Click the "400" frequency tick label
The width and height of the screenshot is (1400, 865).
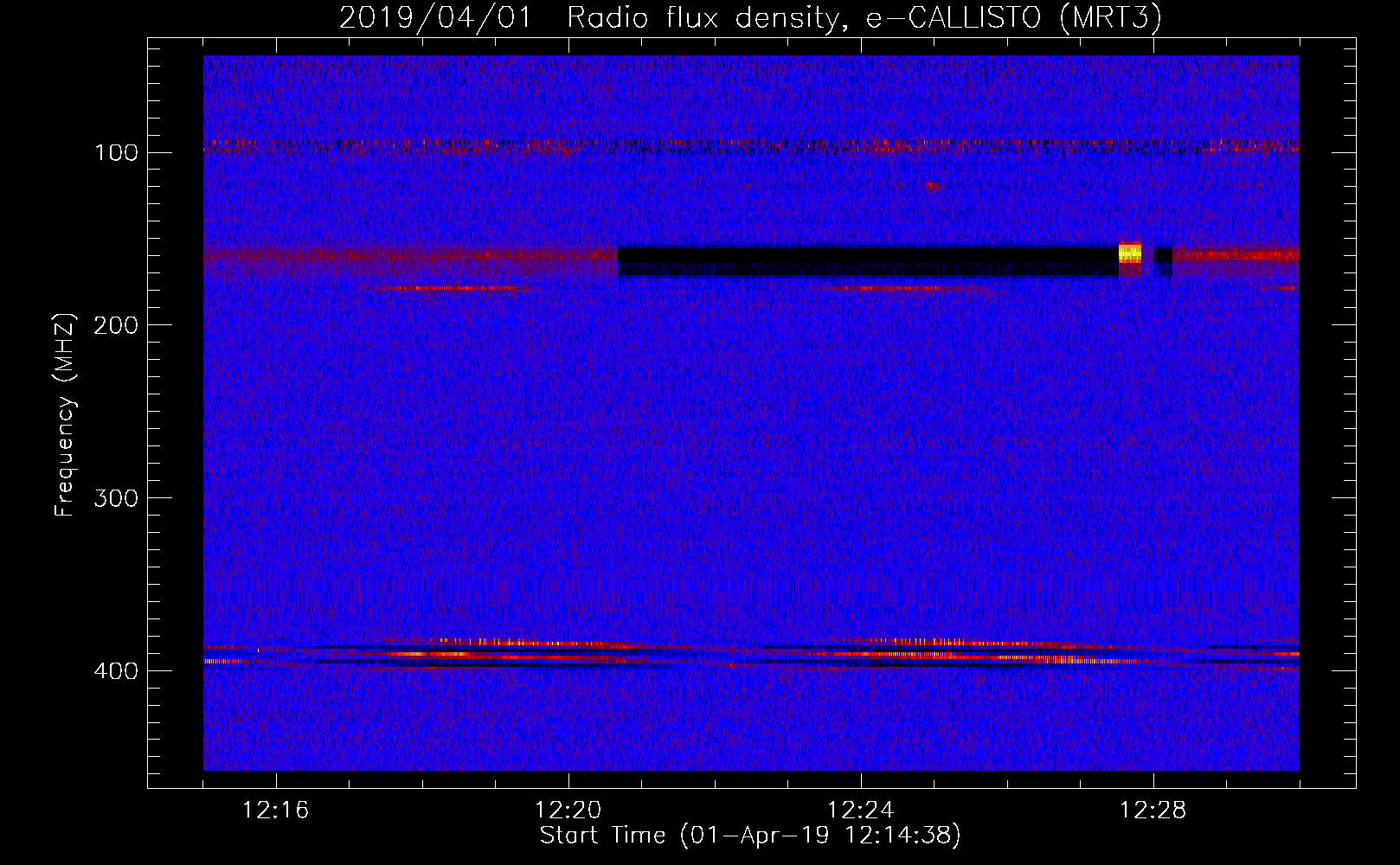(117, 671)
